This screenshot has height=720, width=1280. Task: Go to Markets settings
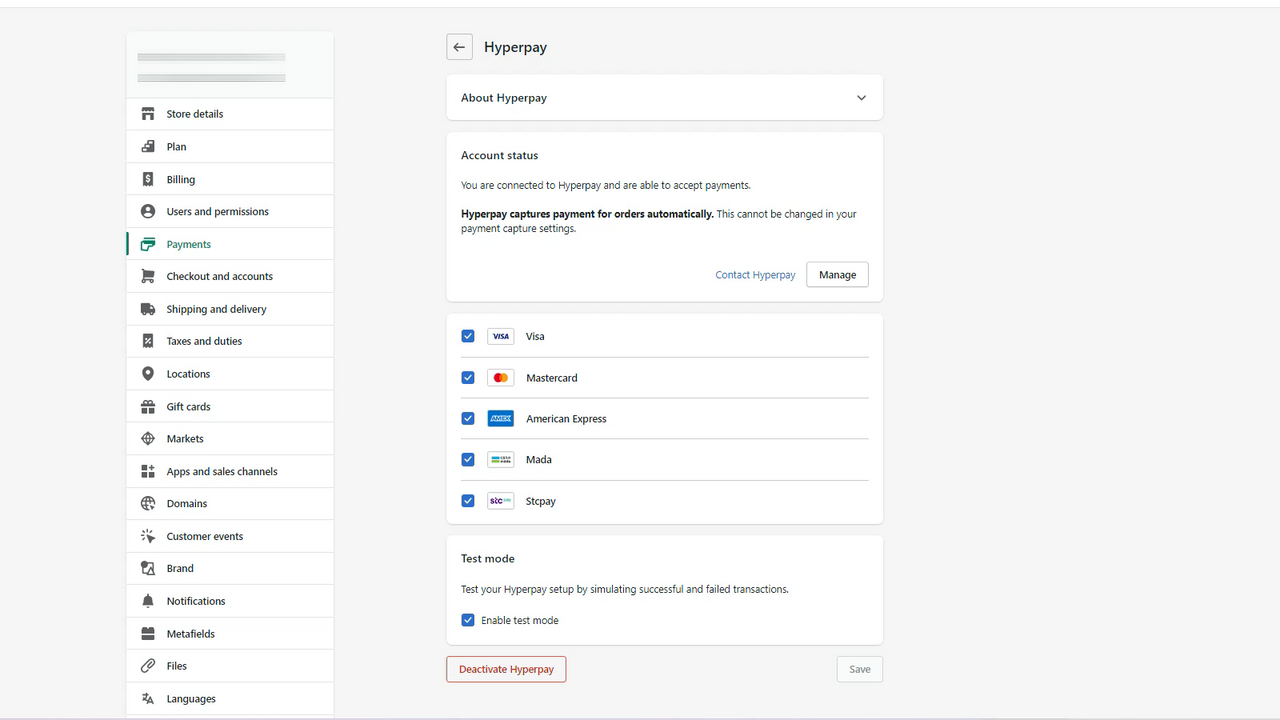pos(230,439)
